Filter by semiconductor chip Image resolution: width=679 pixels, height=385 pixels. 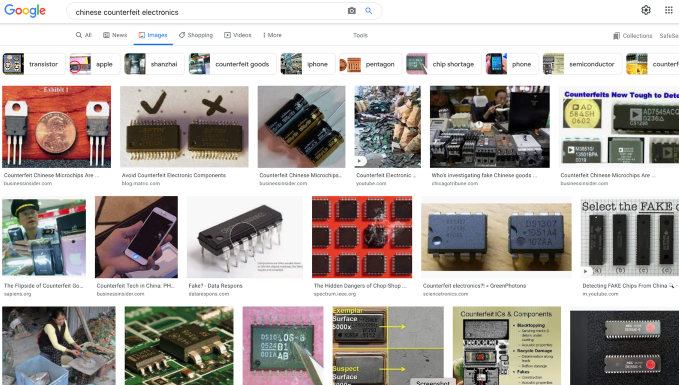[x=582, y=64]
